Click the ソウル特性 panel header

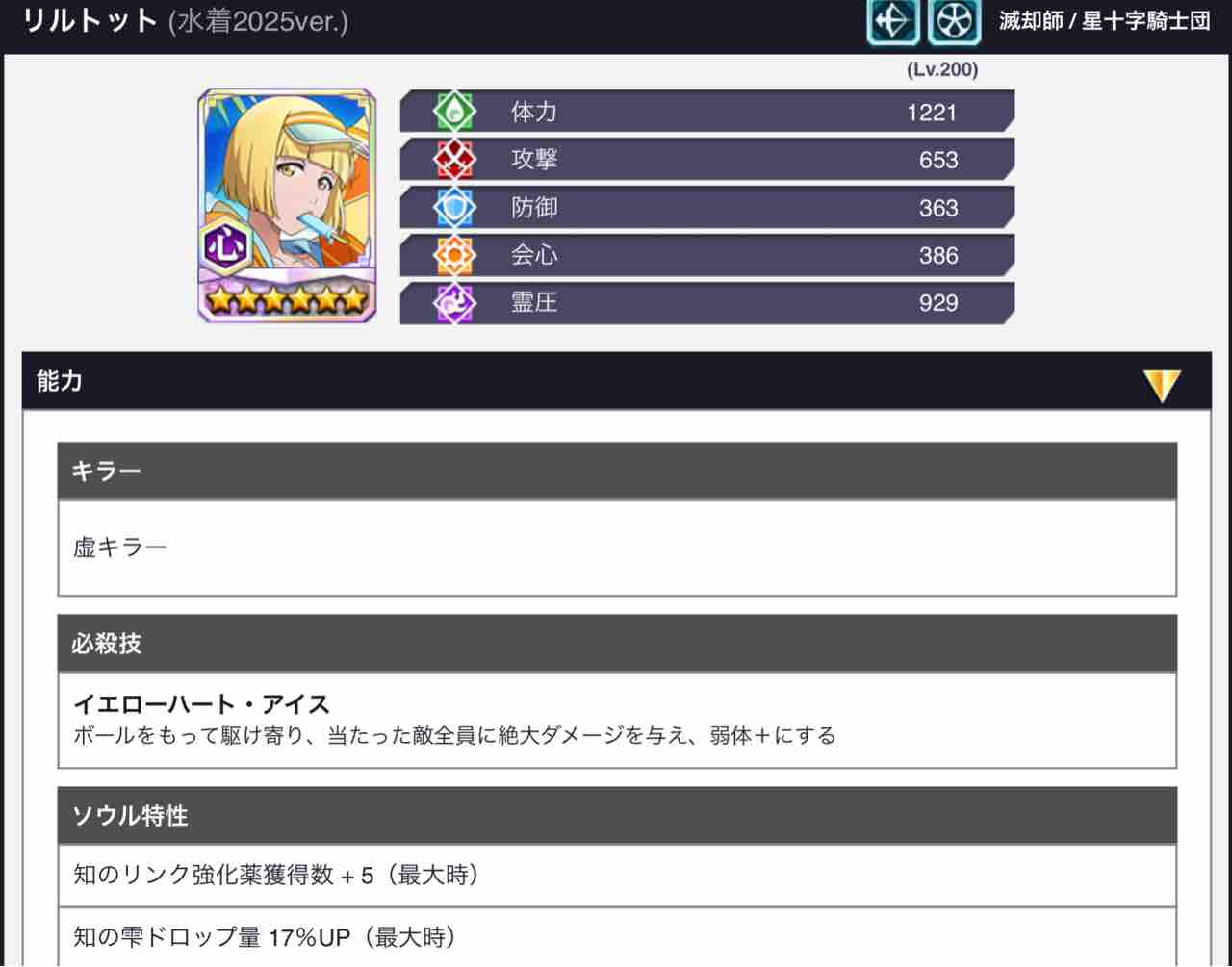point(617,815)
